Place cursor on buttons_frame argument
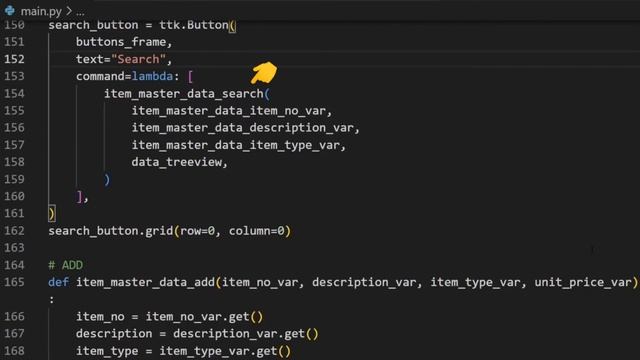The height and width of the screenshot is (360, 640). (121, 42)
